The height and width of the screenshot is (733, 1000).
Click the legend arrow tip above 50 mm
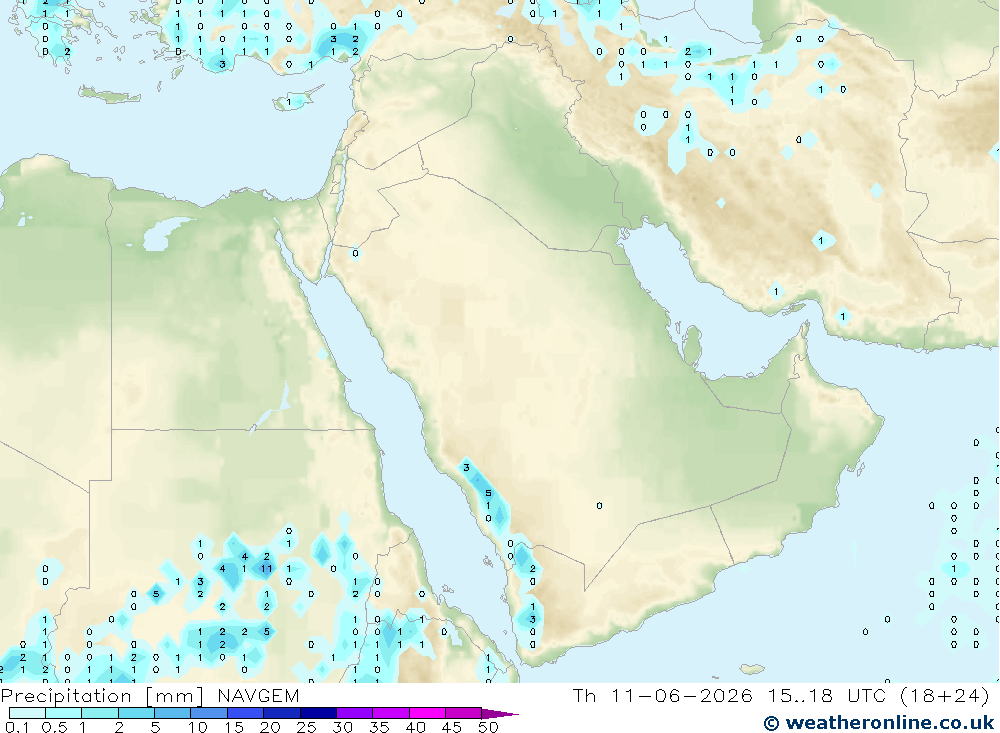[500, 714]
